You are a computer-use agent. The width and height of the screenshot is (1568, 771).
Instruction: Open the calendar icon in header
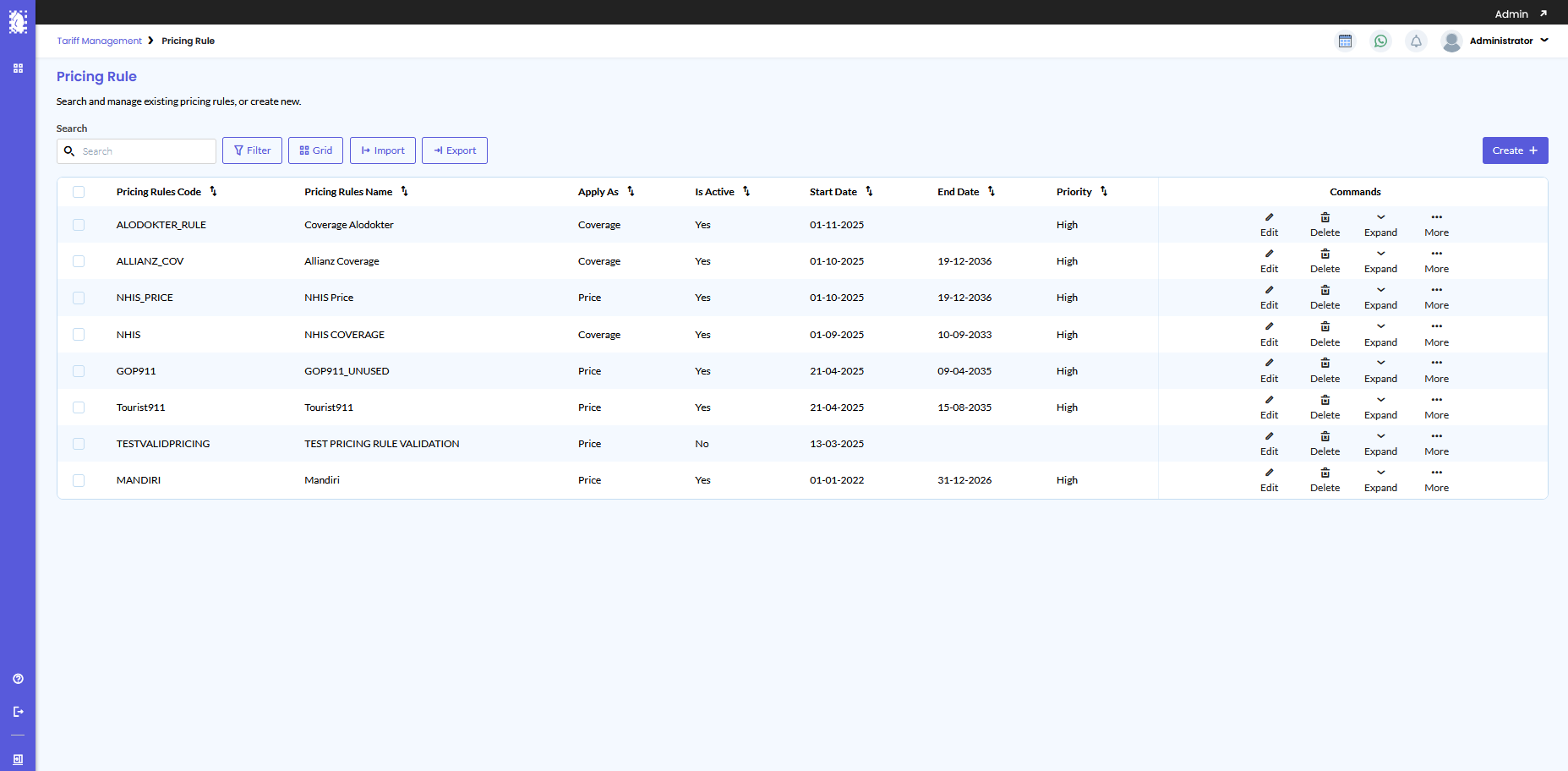pos(1345,41)
